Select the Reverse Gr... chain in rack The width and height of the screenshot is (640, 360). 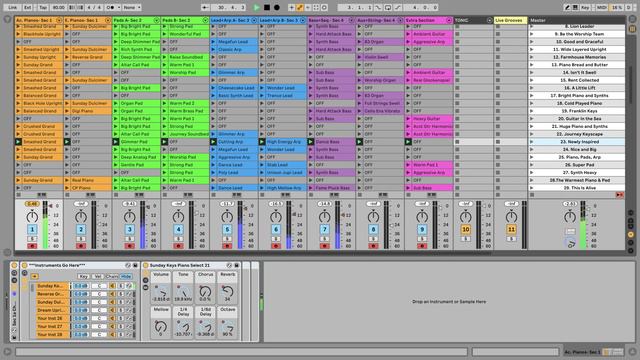[x=51, y=294]
